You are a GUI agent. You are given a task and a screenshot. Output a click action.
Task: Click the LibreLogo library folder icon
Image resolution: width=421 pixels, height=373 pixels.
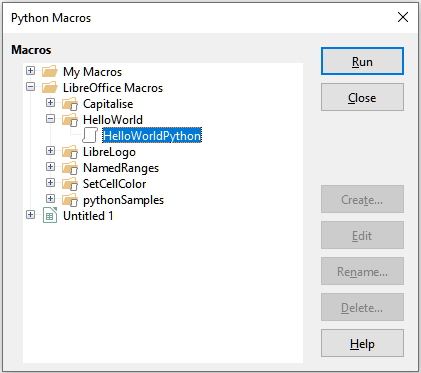70,152
